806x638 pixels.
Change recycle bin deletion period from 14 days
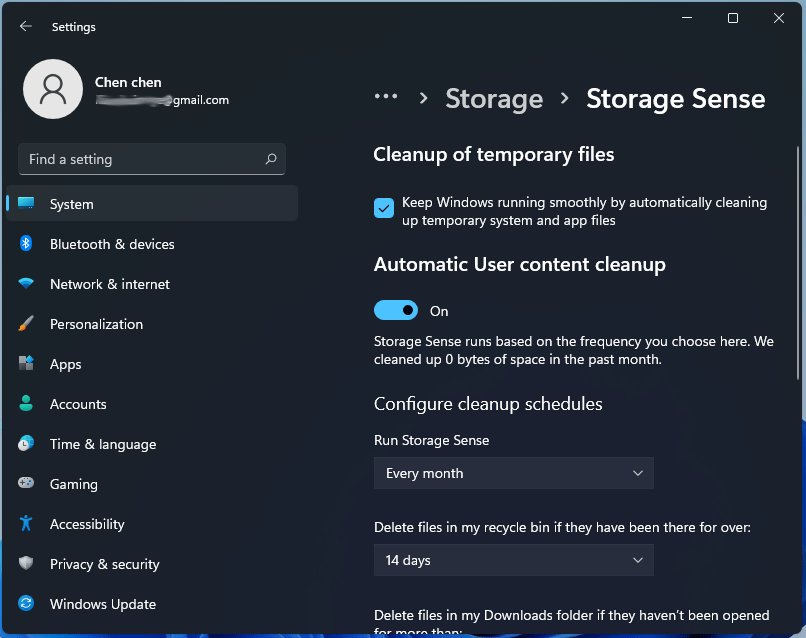(x=513, y=560)
